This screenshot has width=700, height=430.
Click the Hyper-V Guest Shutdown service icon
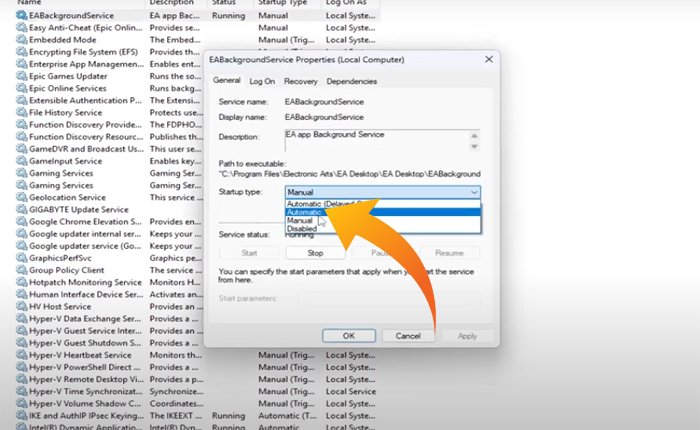tap(21, 343)
